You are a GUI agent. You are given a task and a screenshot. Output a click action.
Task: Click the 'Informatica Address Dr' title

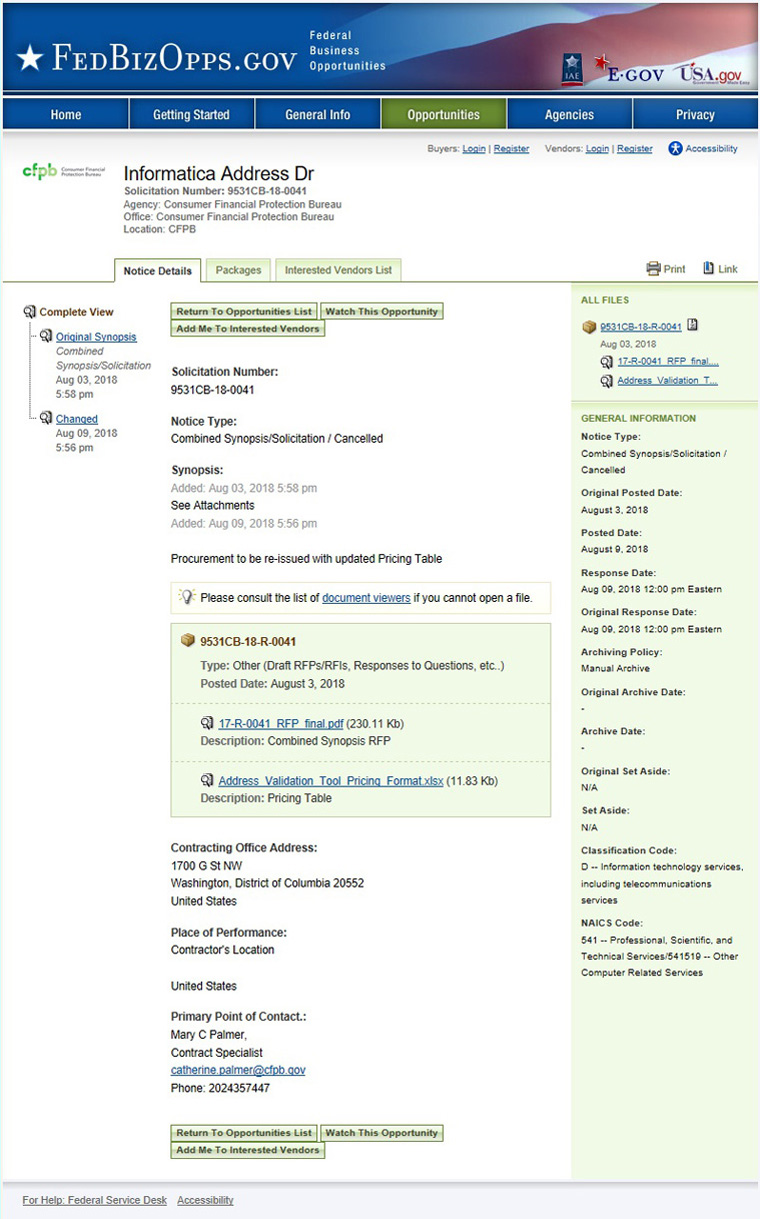click(x=219, y=174)
